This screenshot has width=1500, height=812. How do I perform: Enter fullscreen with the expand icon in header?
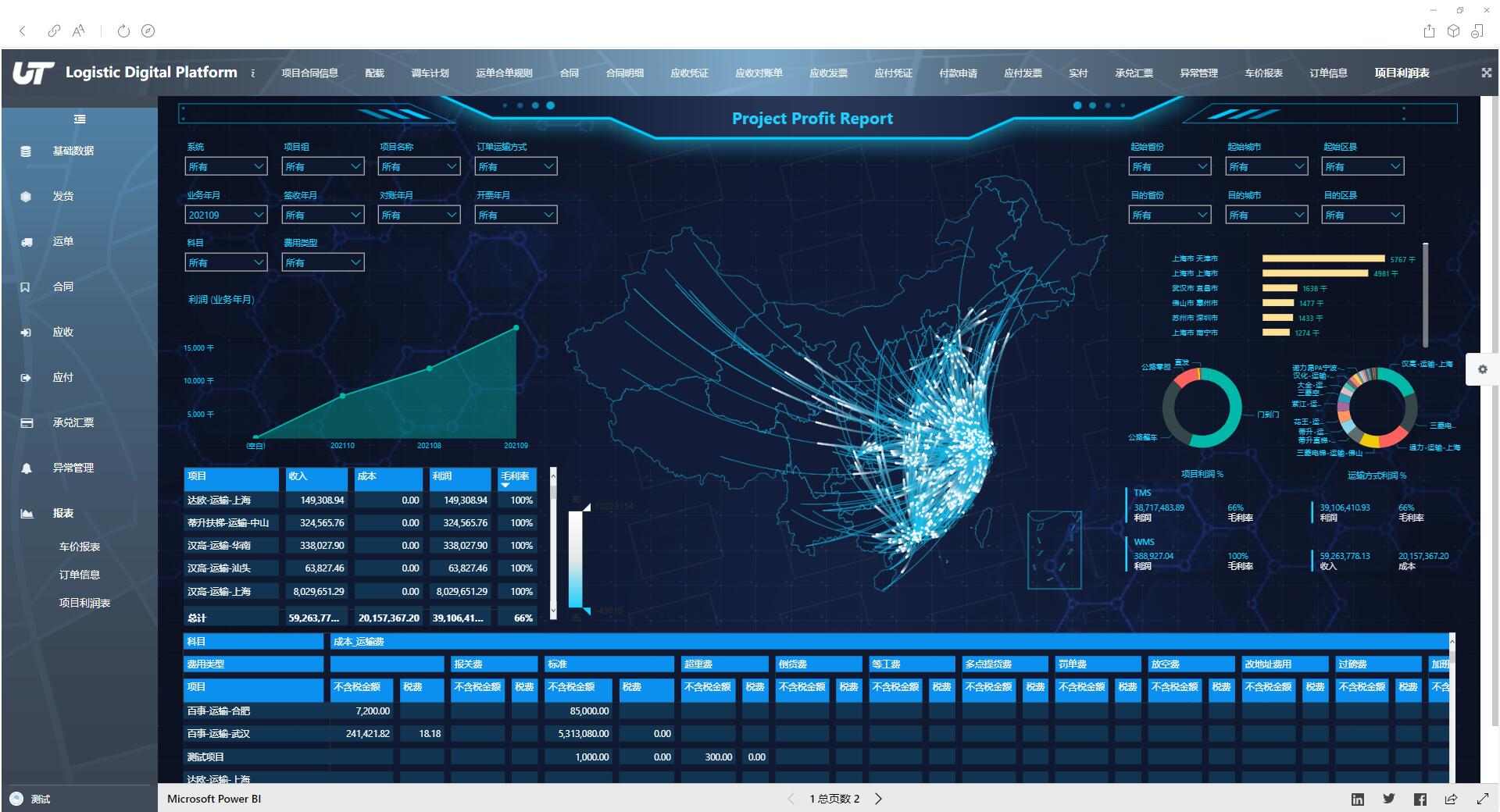1486,73
